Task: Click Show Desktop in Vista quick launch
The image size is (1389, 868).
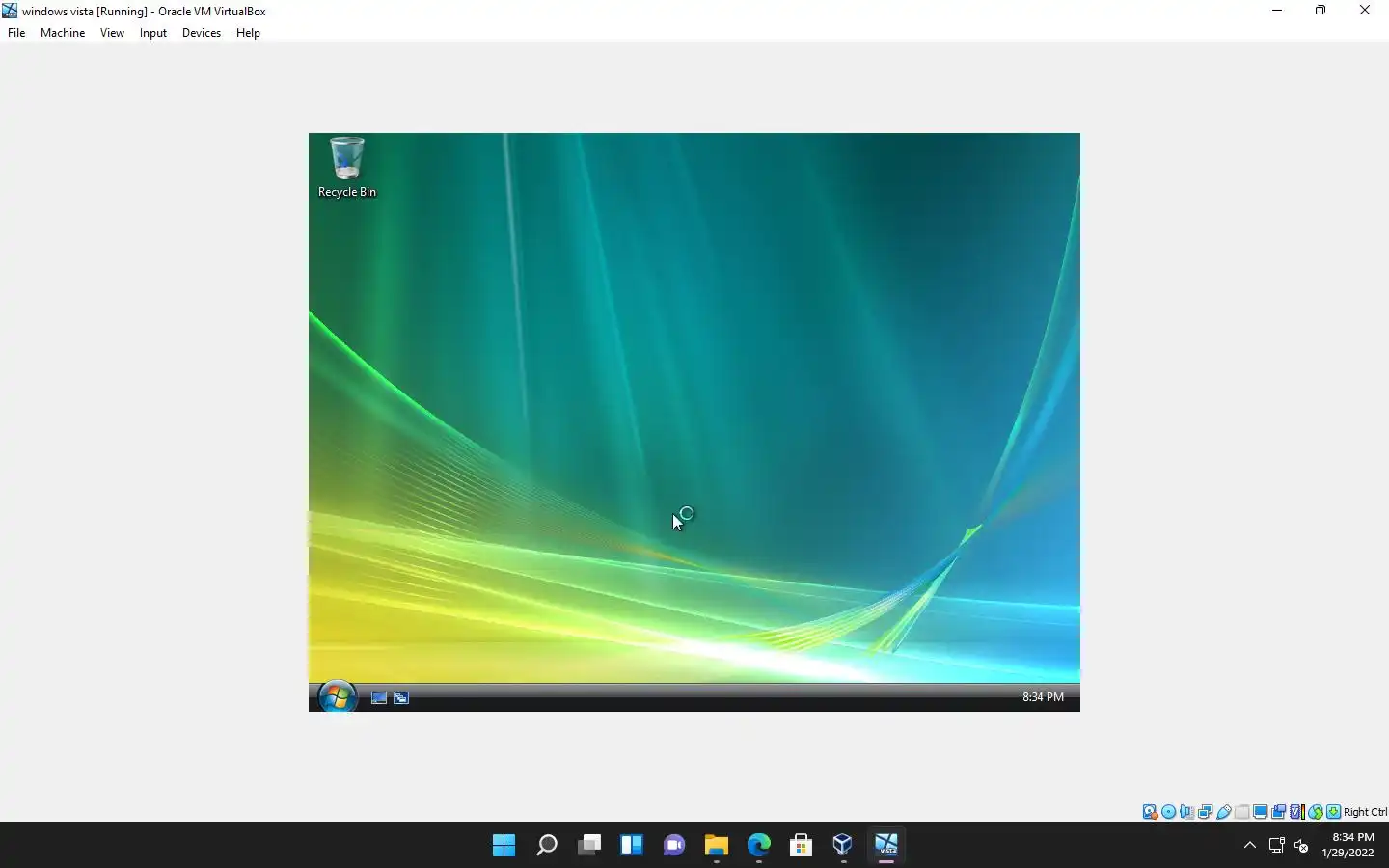Action: (379, 697)
